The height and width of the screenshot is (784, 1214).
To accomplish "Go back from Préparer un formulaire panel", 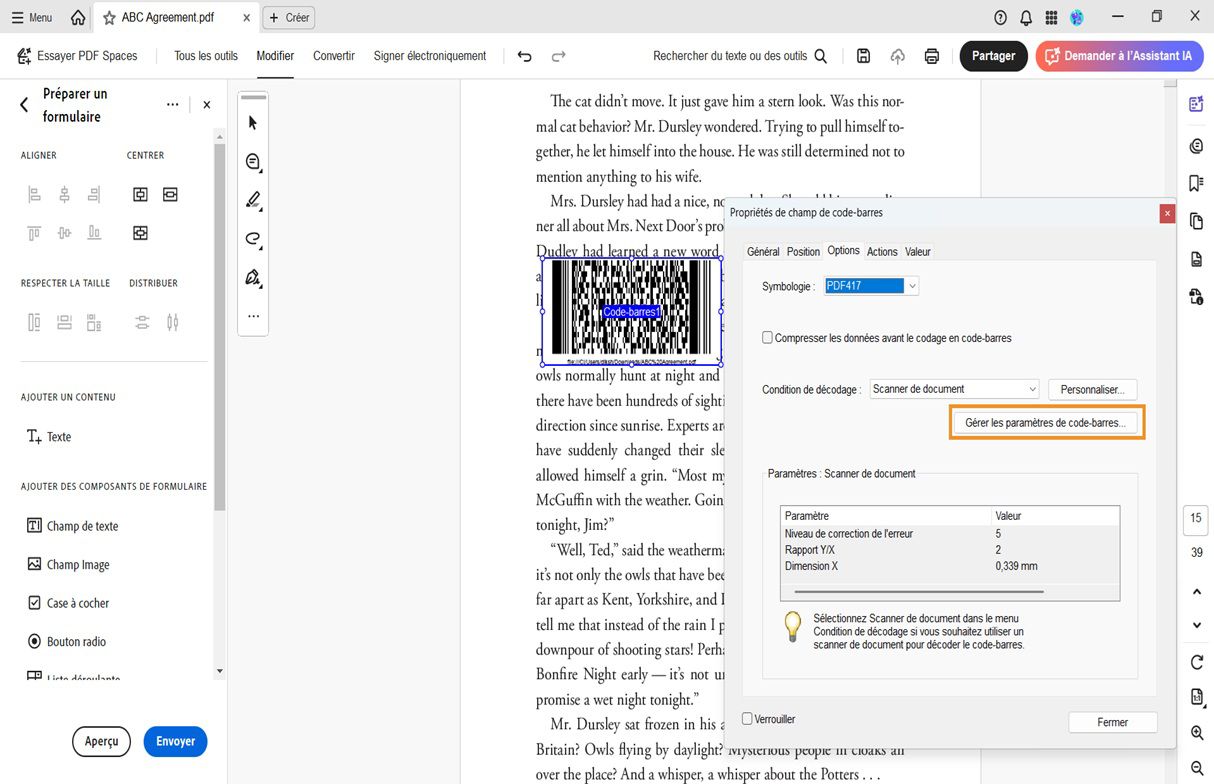I will click(25, 104).
